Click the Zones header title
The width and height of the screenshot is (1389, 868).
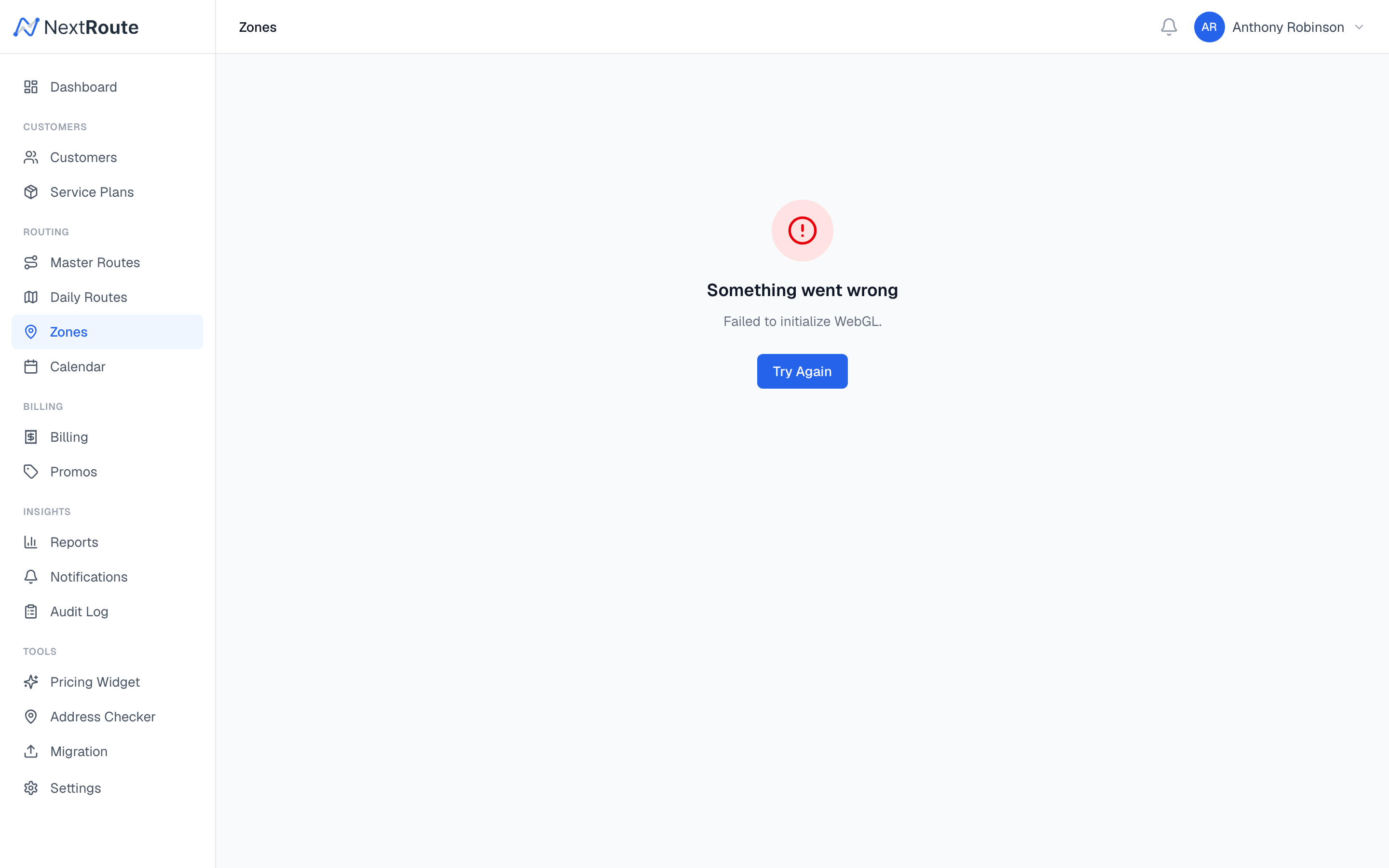click(258, 27)
